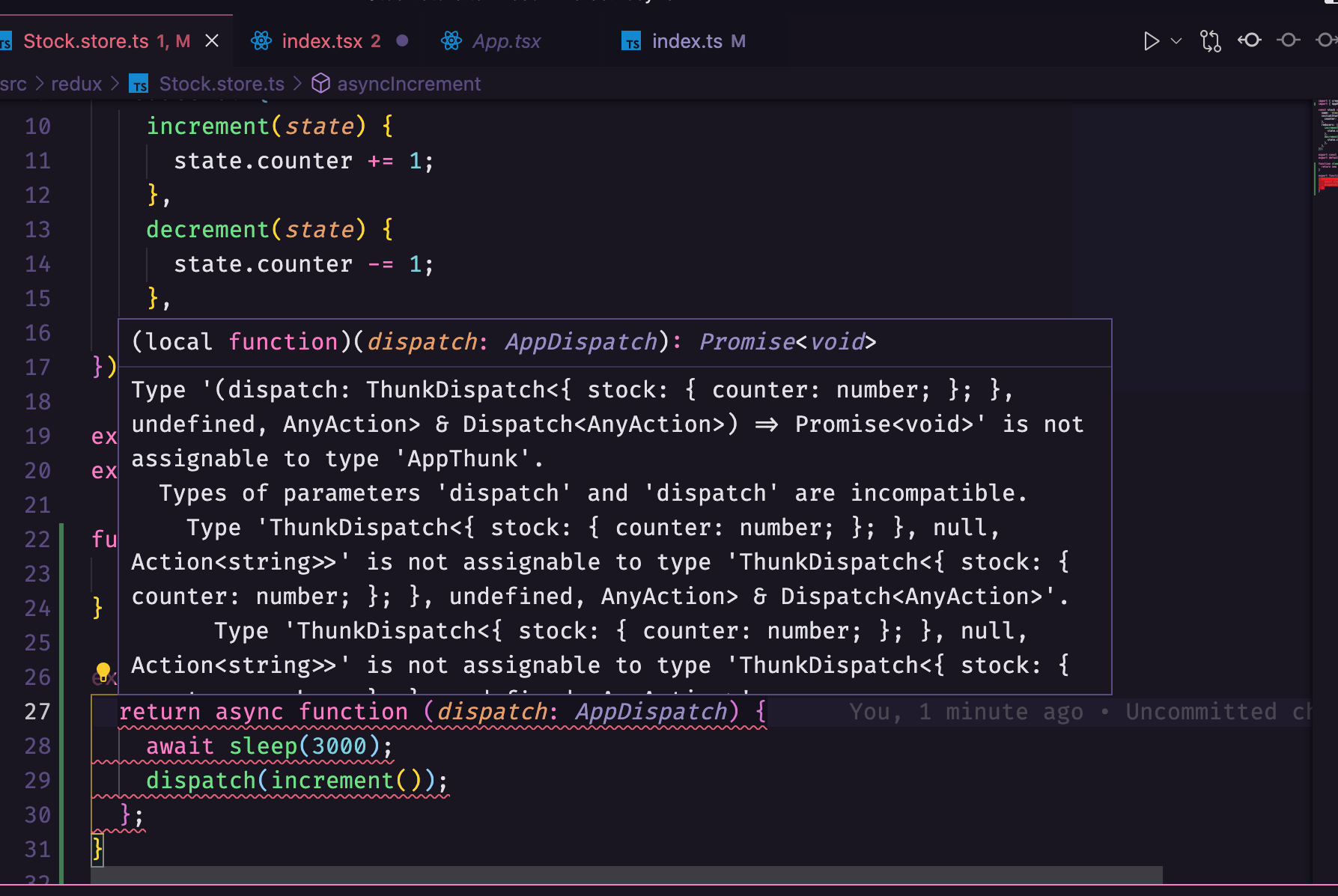The height and width of the screenshot is (896, 1338).
Task: Open the asyncIncrement breadcrumb symbol
Action: pyautogui.click(x=409, y=84)
